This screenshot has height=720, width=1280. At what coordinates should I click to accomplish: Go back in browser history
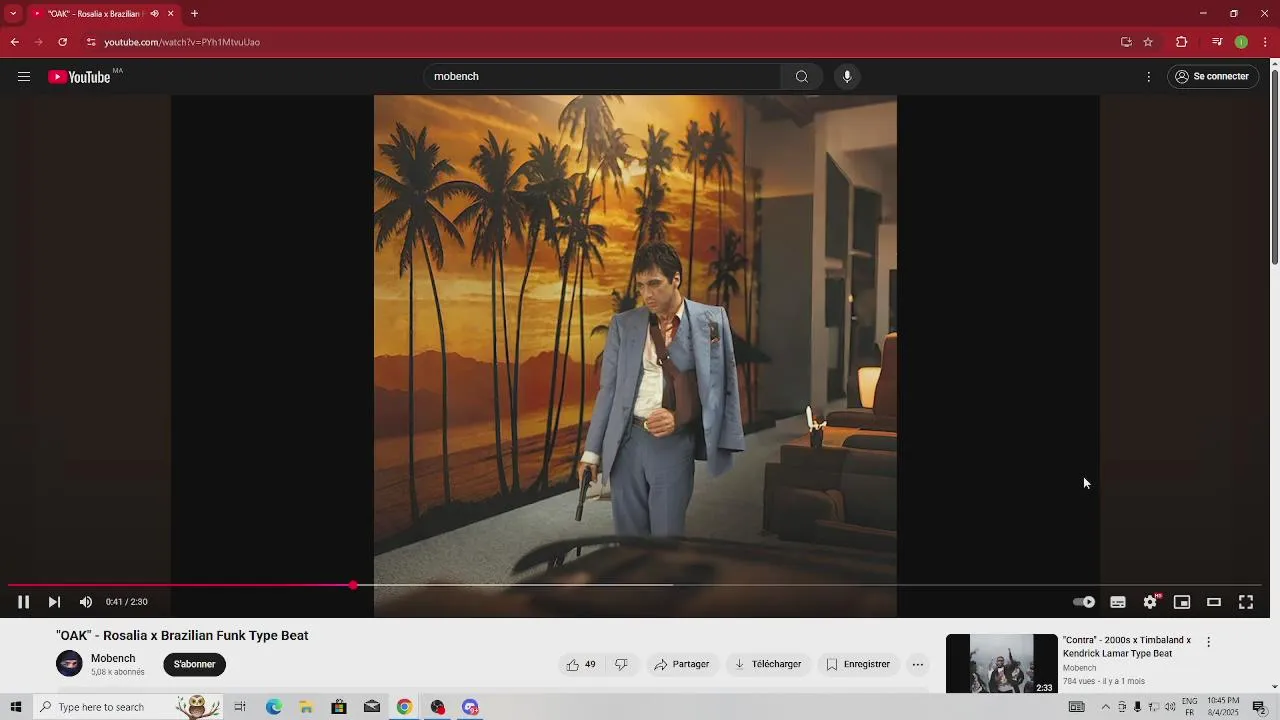pos(14,42)
